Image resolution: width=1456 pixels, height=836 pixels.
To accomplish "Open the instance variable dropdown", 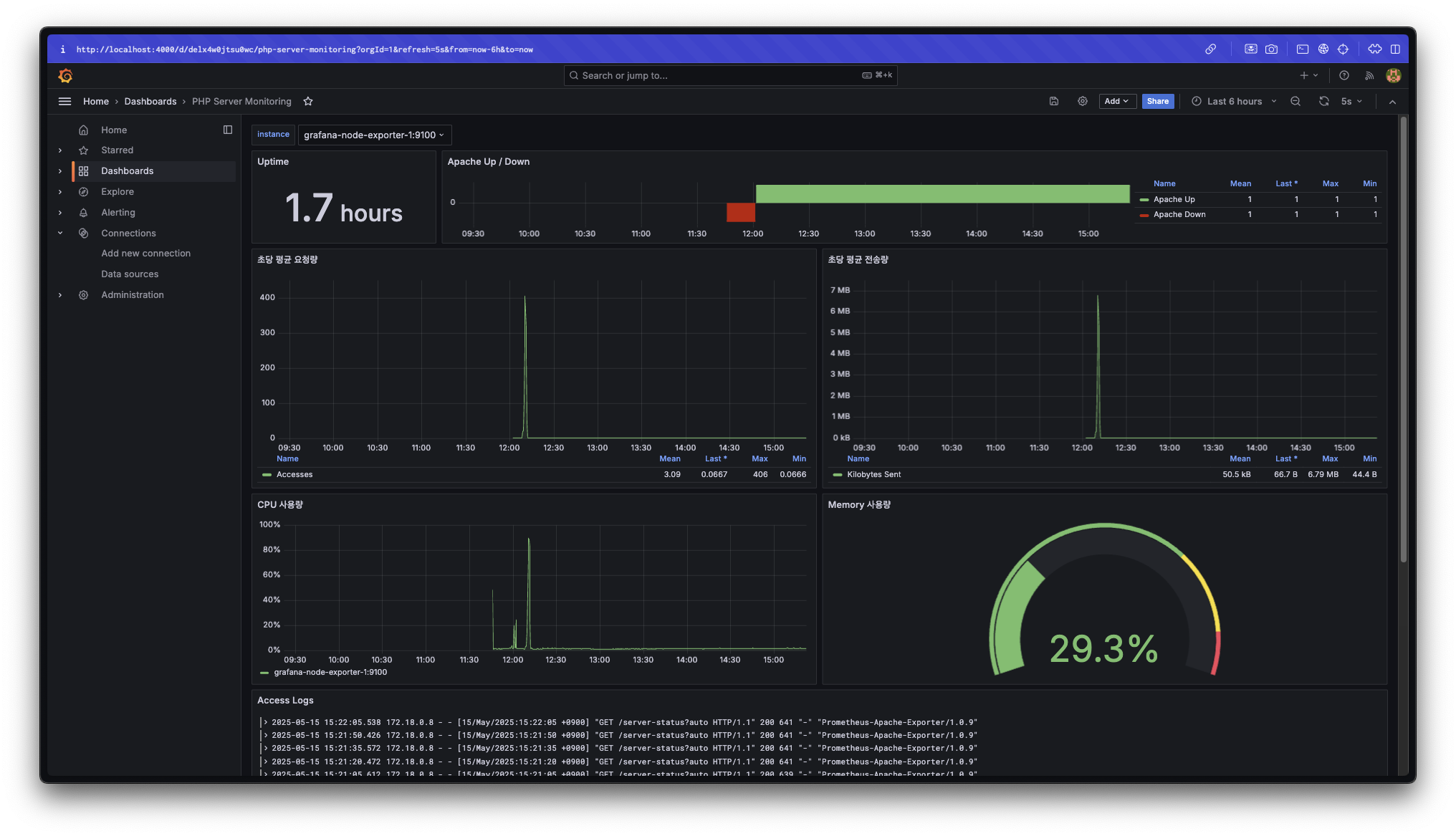I will pyautogui.click(x=374, y=135).
